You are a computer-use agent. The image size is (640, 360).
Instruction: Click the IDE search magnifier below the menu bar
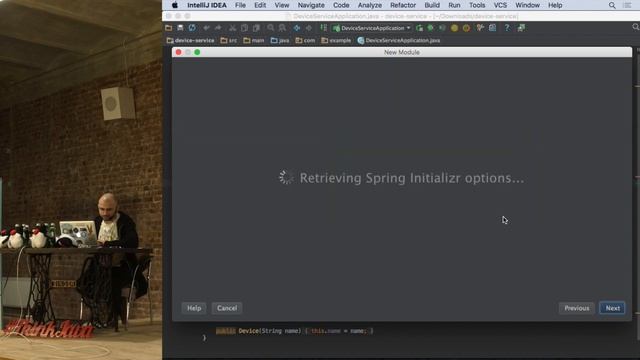[636, 27]
